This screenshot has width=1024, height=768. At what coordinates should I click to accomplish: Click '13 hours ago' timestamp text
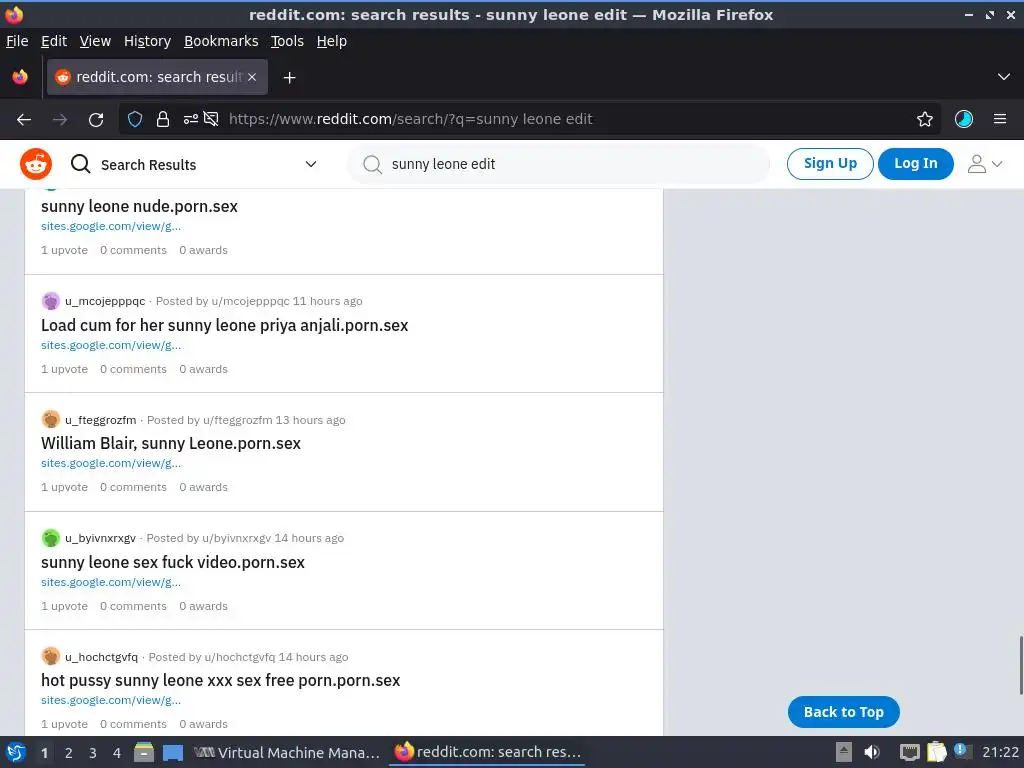coord(310,420)
